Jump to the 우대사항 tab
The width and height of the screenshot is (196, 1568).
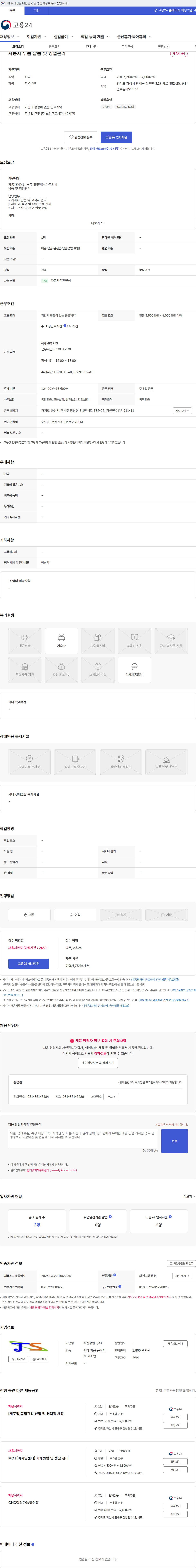click(x=91, y=46)
